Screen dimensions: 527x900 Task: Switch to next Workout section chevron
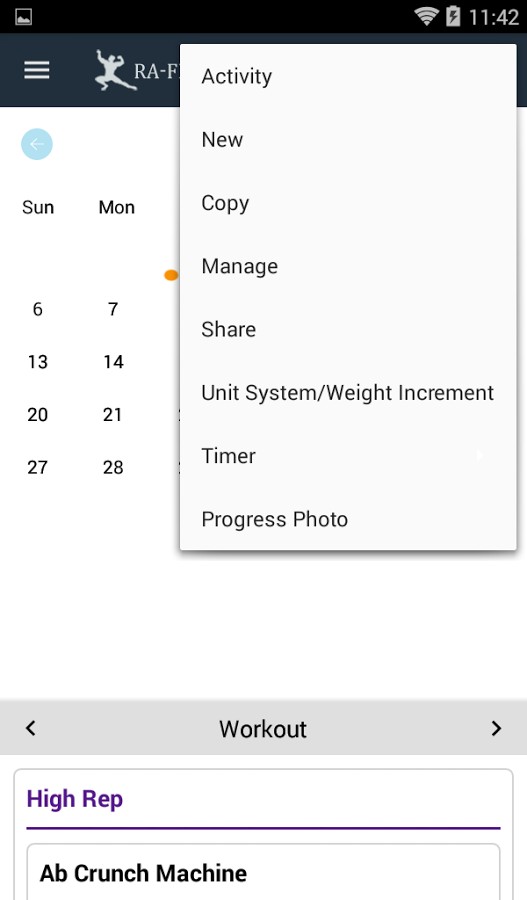[x=496, y=728]
